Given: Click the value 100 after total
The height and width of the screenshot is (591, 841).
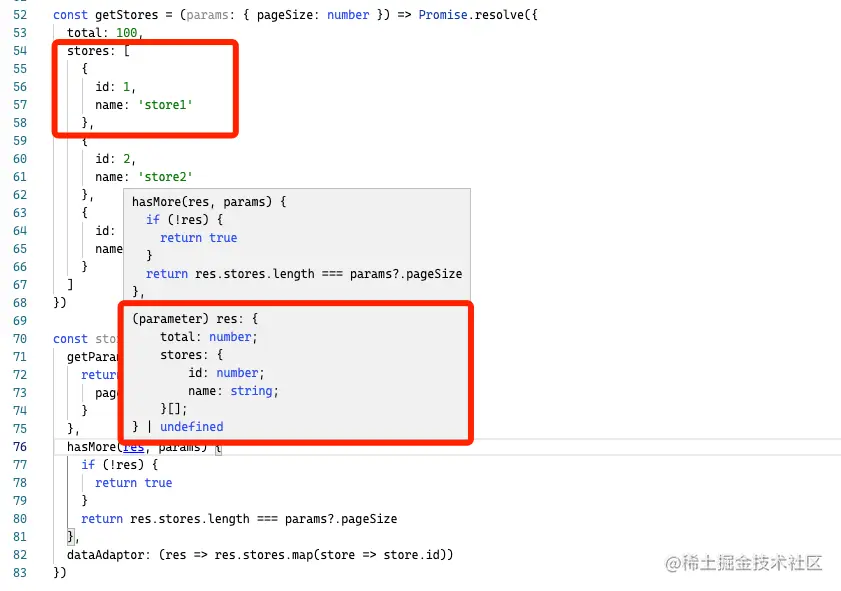Looking at the screenshot, I should point(127,33).
